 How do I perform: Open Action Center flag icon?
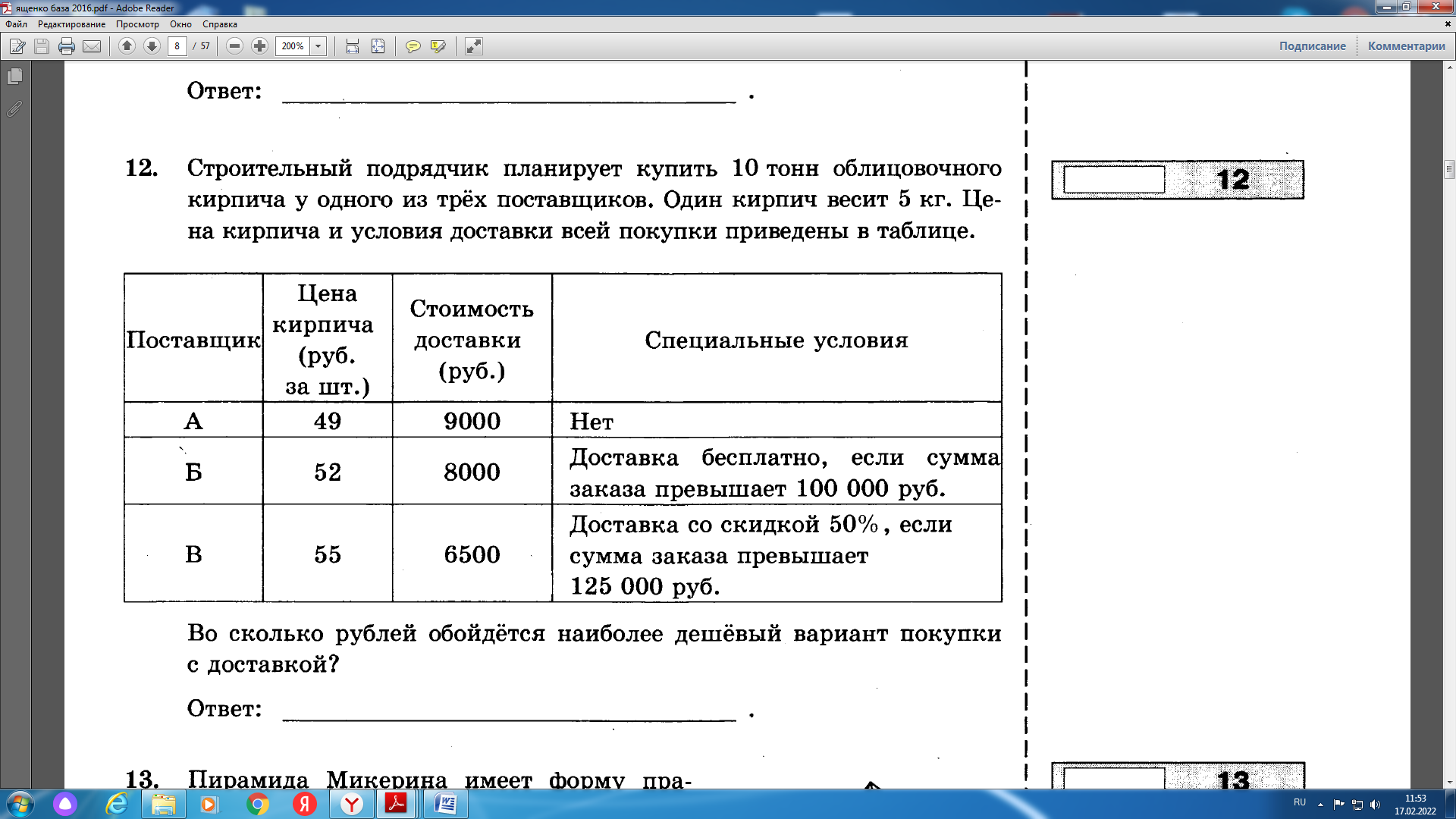pyautogui.click(x=1338, y=805)
